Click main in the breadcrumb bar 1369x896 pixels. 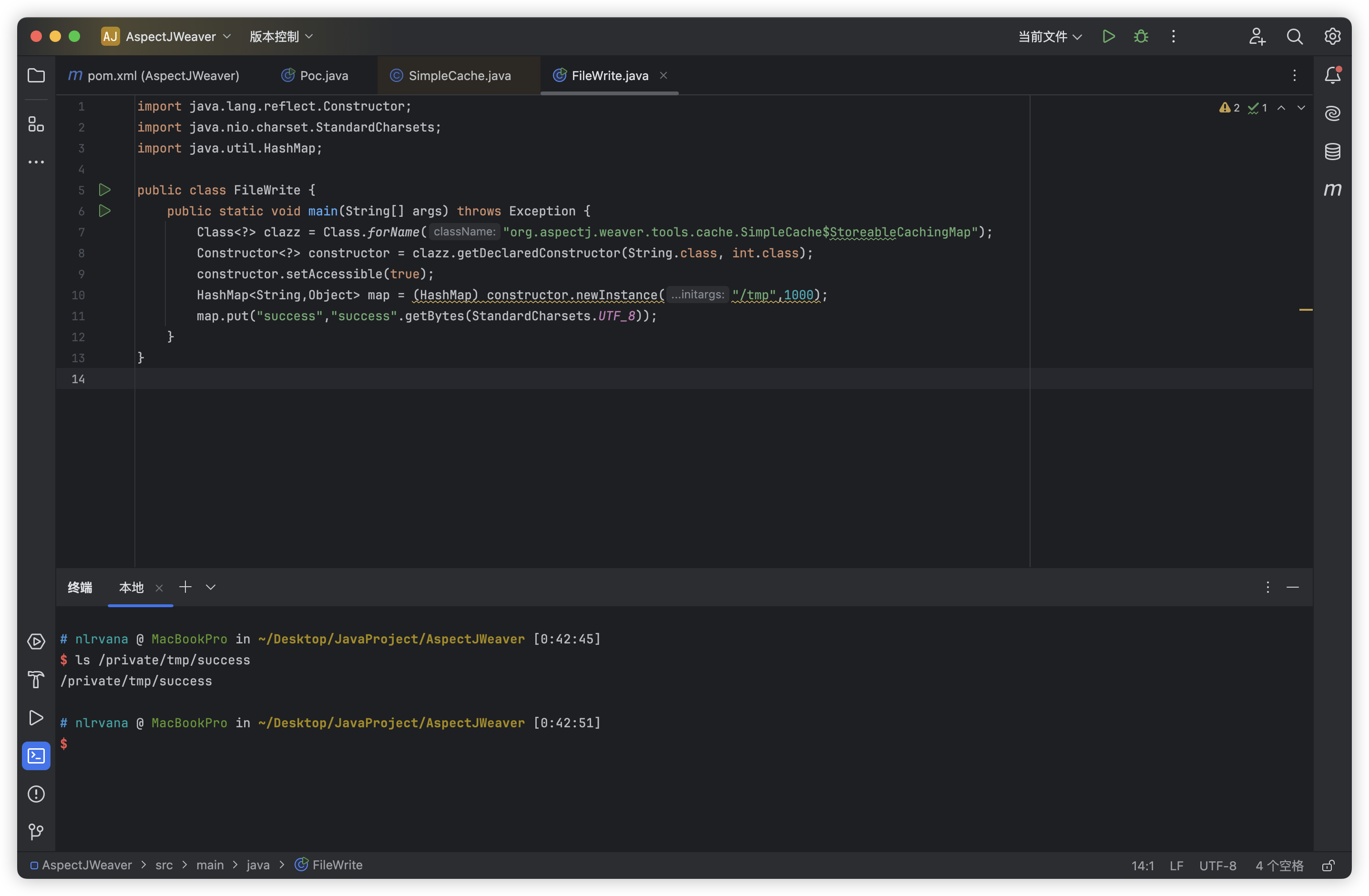click(x=210, y=865)
